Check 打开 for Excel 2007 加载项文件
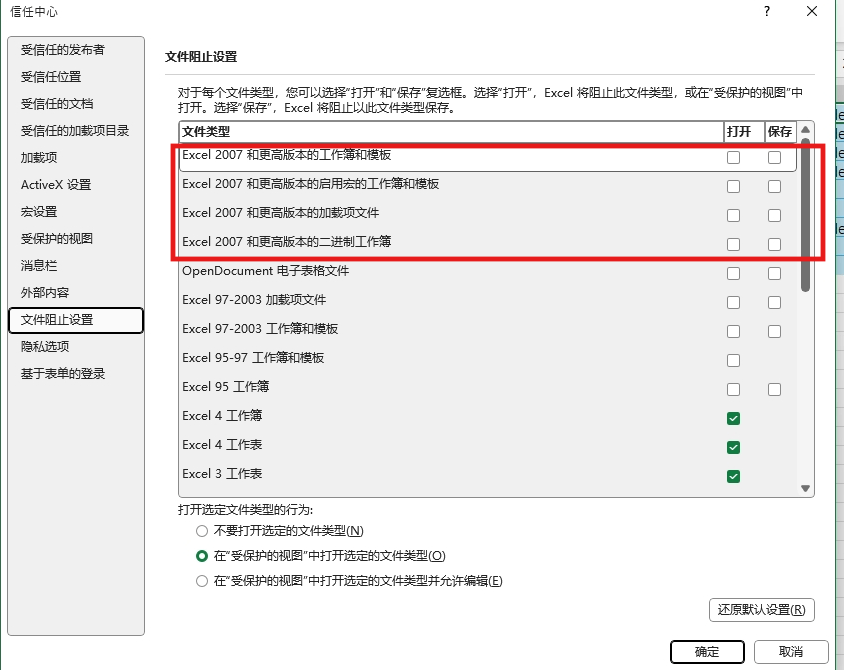This screenshot has height=670, width=844. (733, 215)
